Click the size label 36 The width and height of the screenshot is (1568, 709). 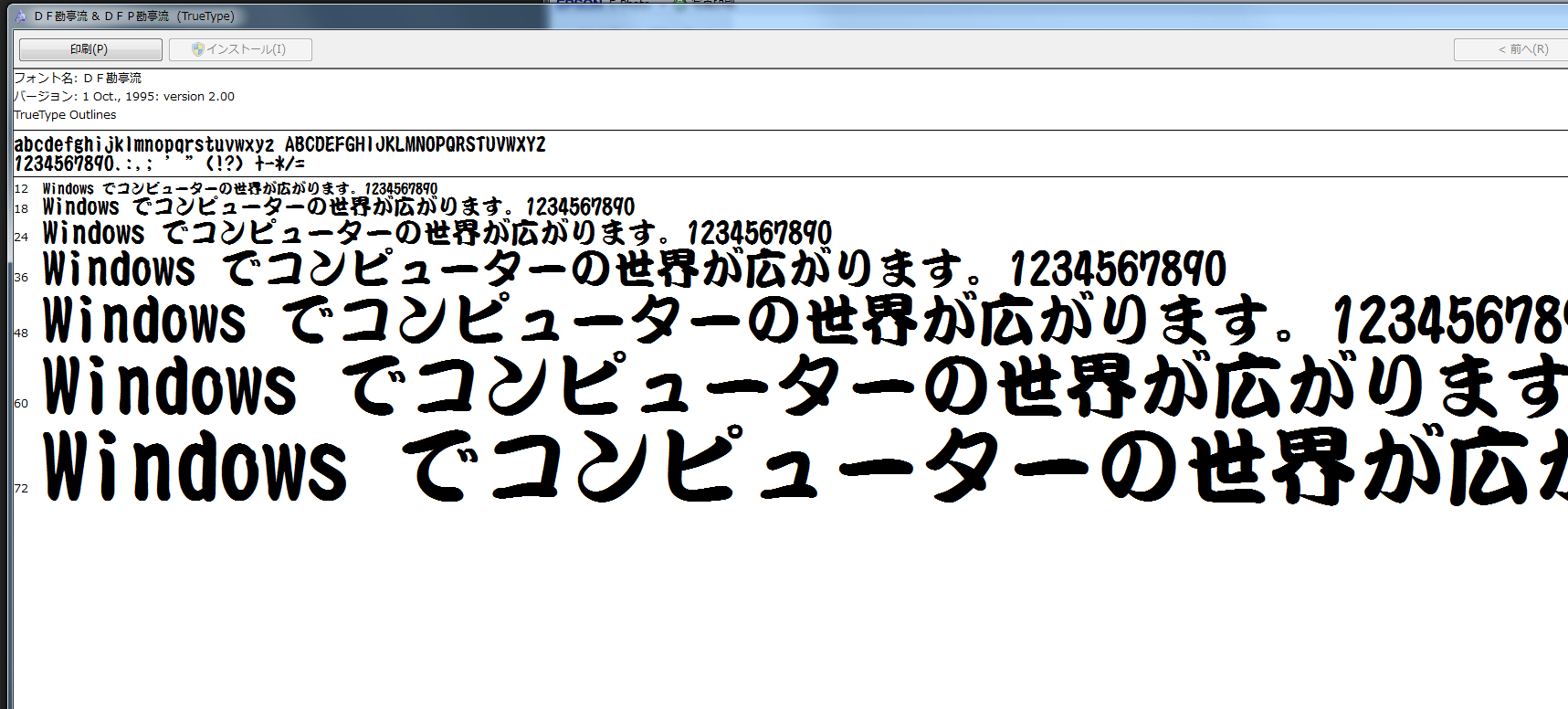pos(21,277)
